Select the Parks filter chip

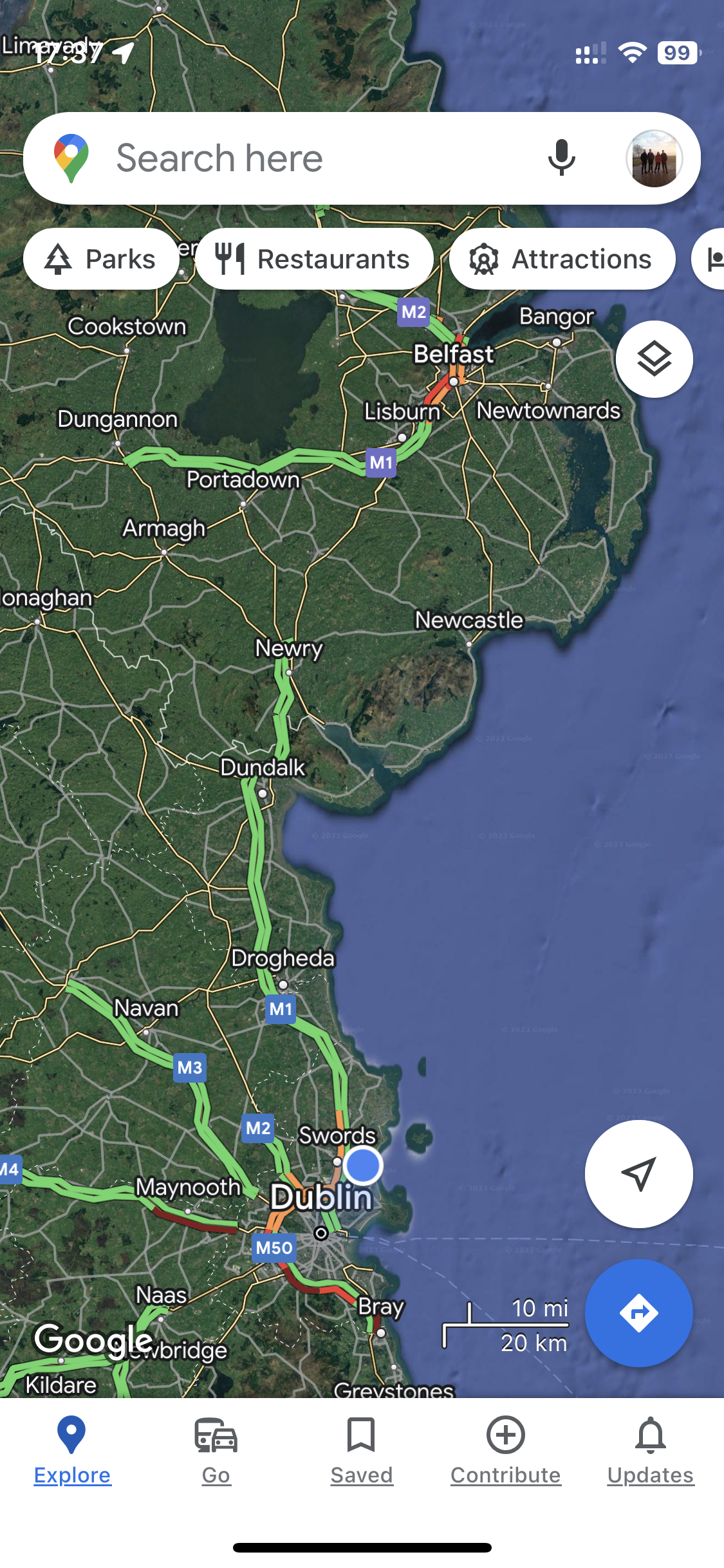(x=101, y=259)
